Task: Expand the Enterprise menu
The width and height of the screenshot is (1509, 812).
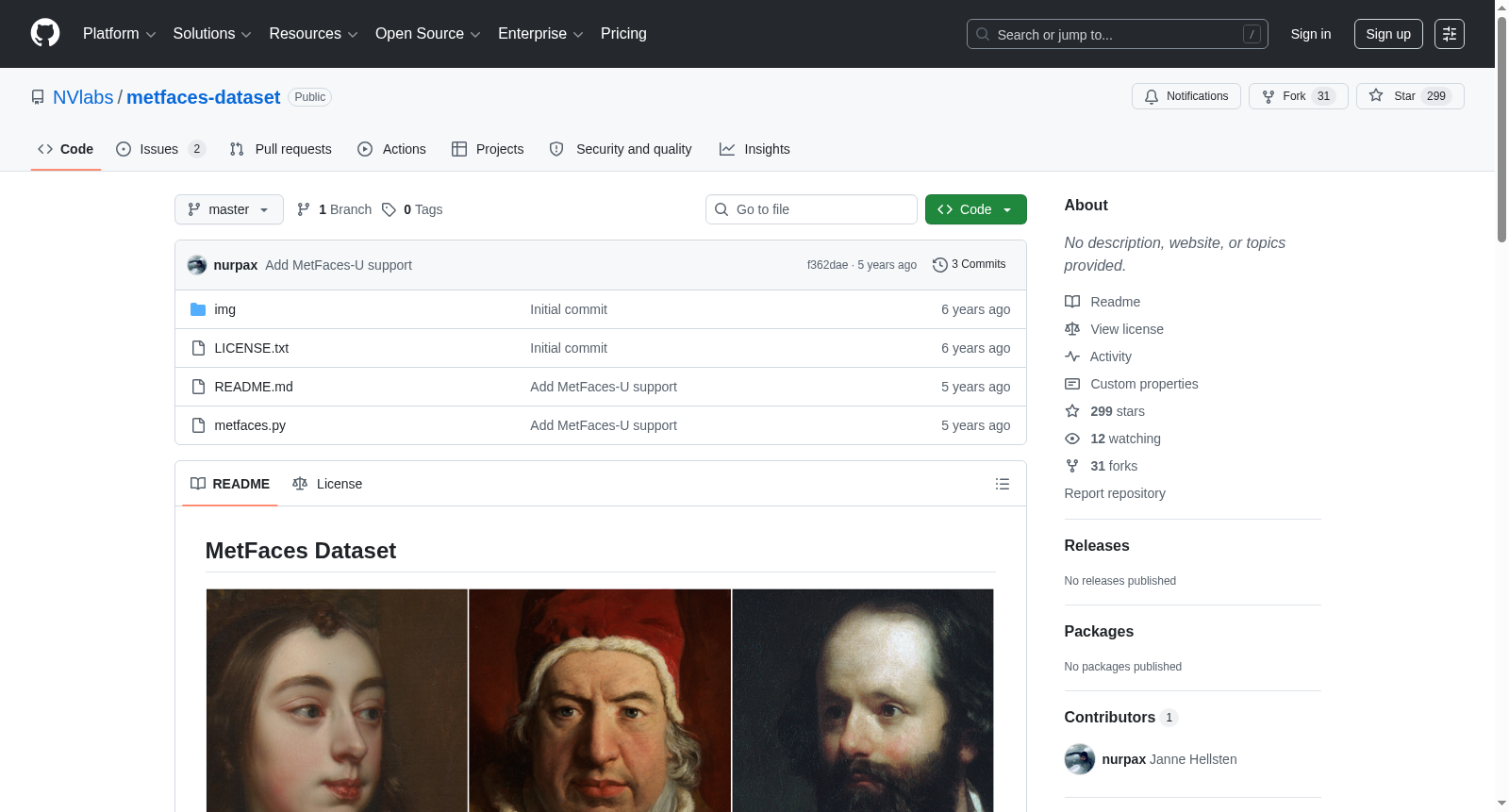Action: click(x=540, y=34)
